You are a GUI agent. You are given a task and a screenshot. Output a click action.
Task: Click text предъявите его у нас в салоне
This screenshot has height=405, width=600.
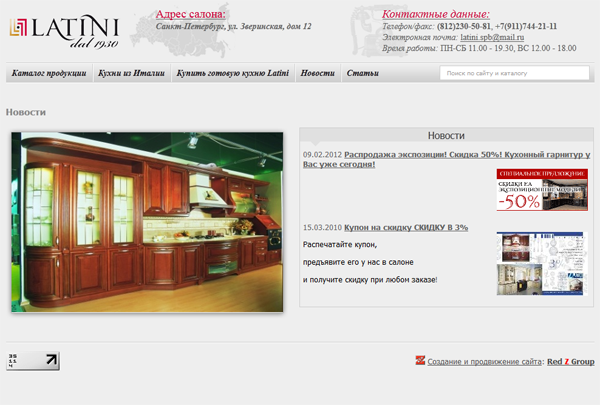click(358, 262)
